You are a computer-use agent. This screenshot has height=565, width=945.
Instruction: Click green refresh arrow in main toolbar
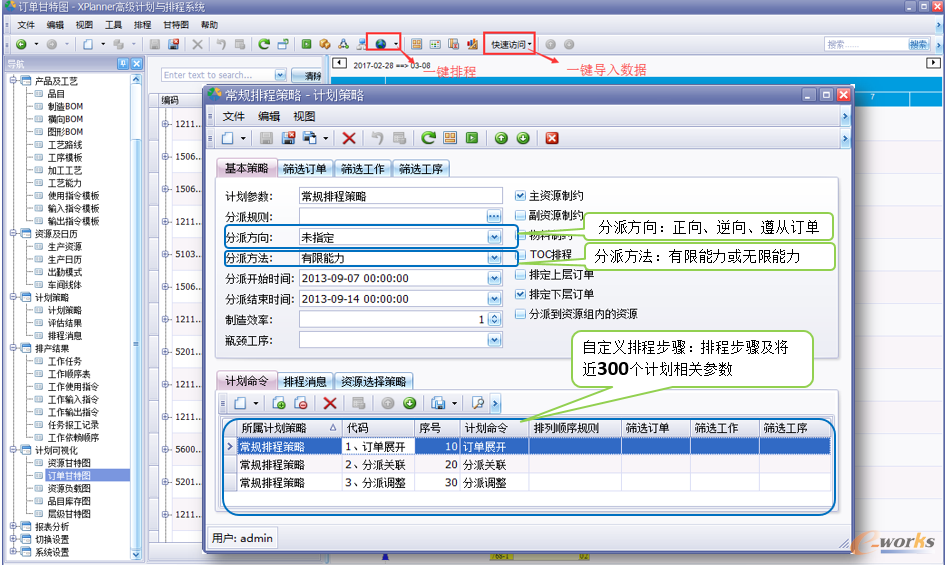(x=263, y=44)
